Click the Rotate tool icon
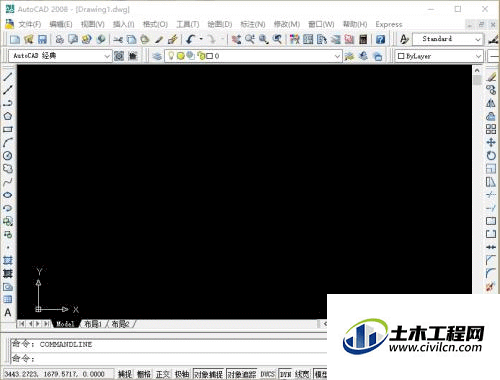This screenshot has width=500, height=380. tap(491, 156)
